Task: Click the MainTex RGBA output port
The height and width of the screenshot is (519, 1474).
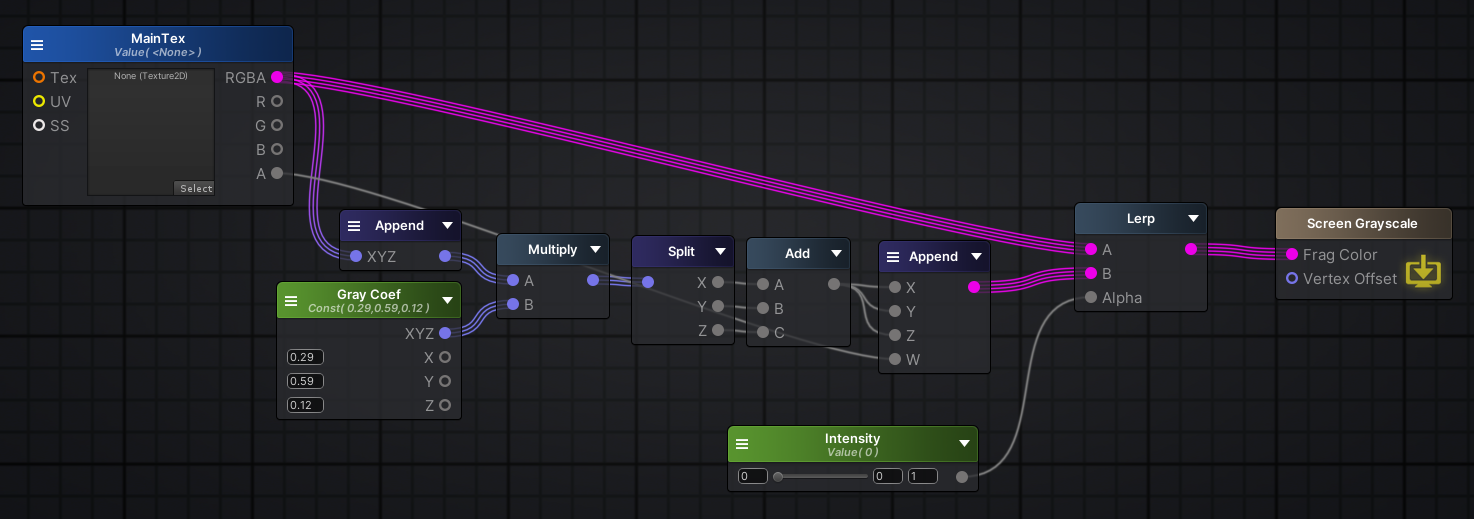Action: tap(277, 77)
